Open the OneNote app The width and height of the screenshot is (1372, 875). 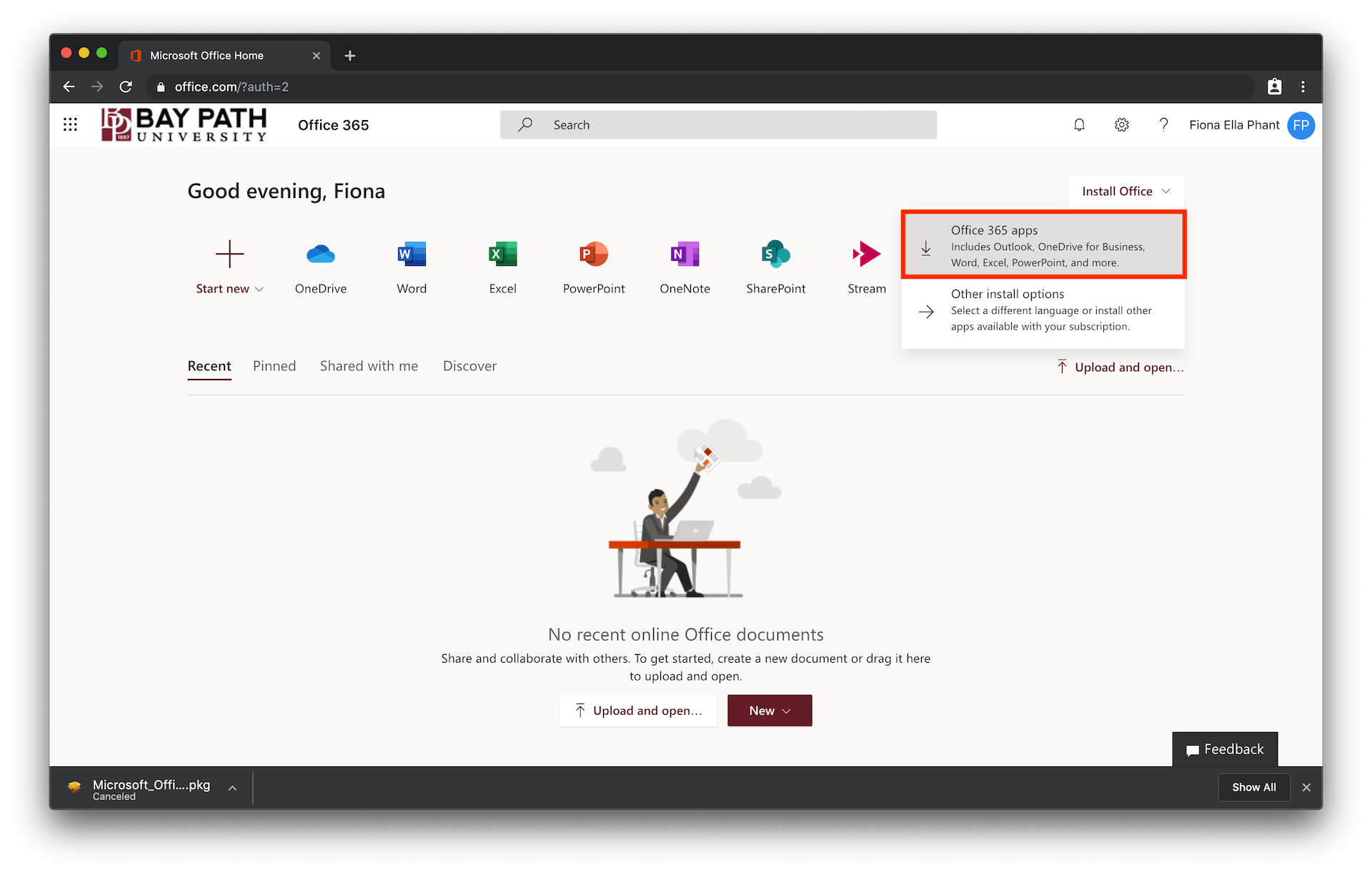pos(685,267)
